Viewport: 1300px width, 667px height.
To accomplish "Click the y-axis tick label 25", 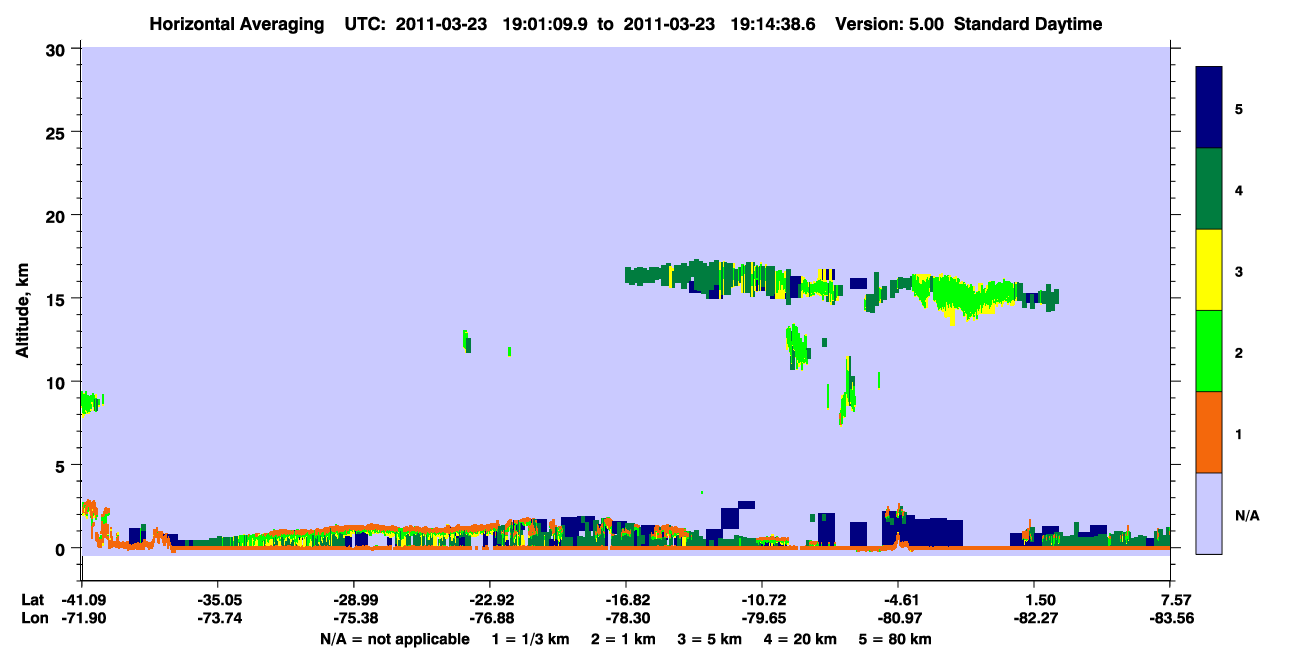I will (x=58, y=132).
